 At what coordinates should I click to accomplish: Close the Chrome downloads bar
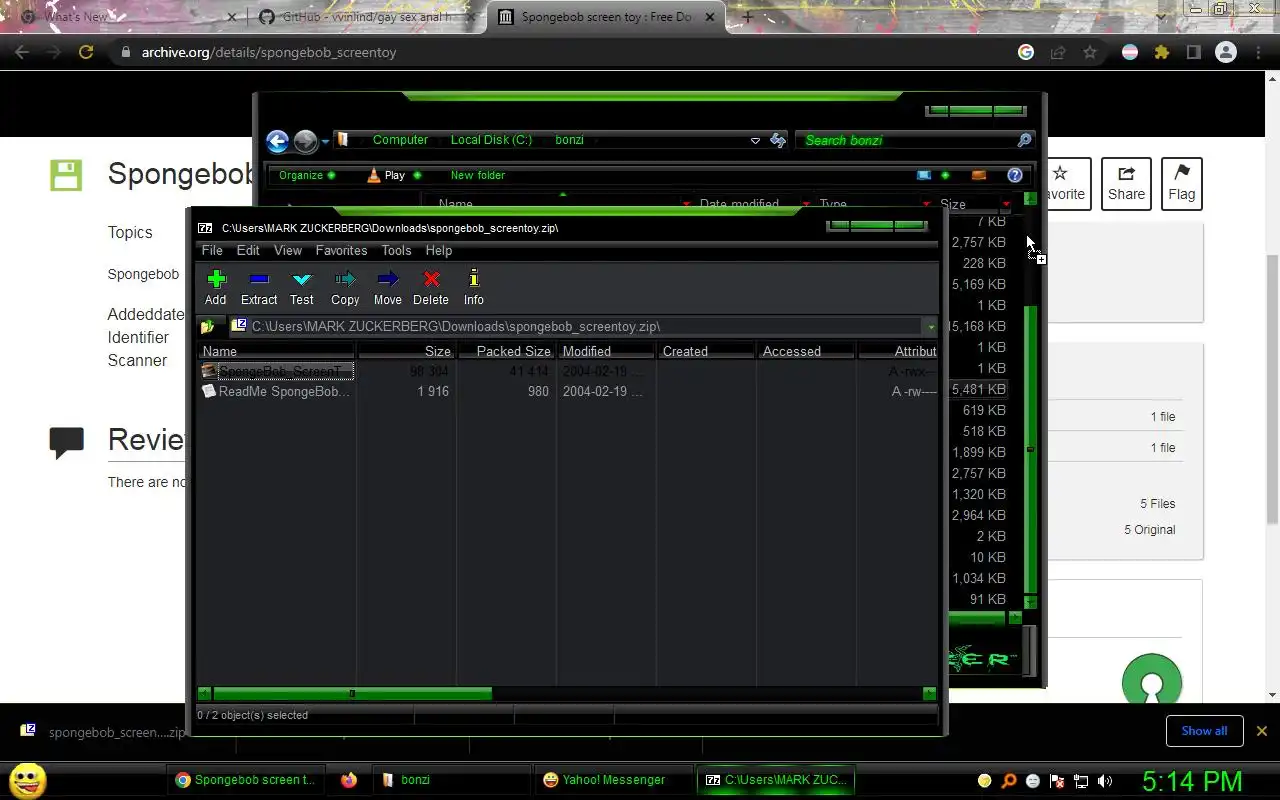coord(1262,731)
